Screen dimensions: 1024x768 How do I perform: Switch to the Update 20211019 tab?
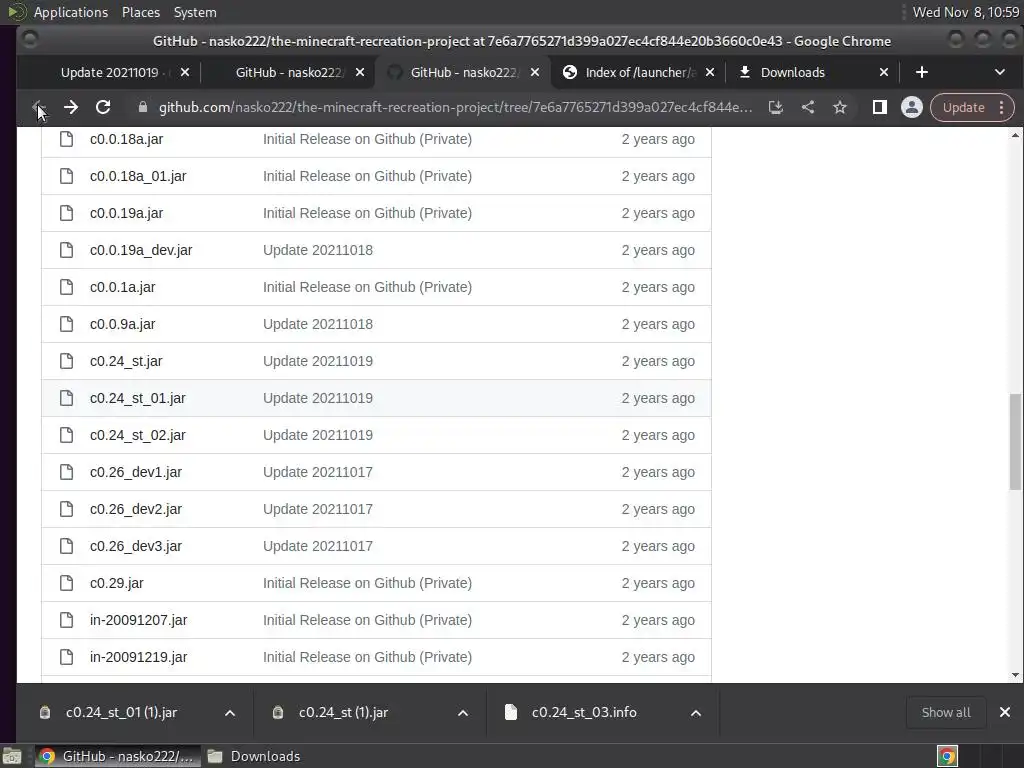pos(109,72)
